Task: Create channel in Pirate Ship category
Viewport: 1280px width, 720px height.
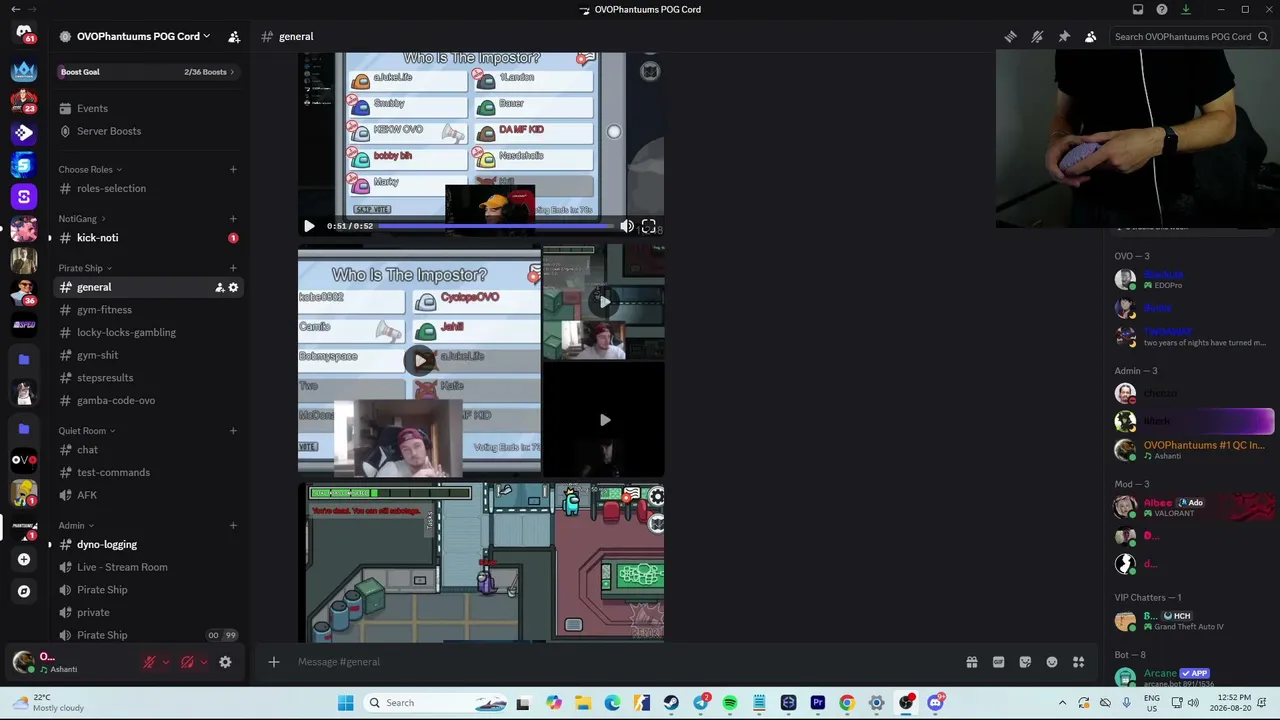Action: click(x=233, y=268)
